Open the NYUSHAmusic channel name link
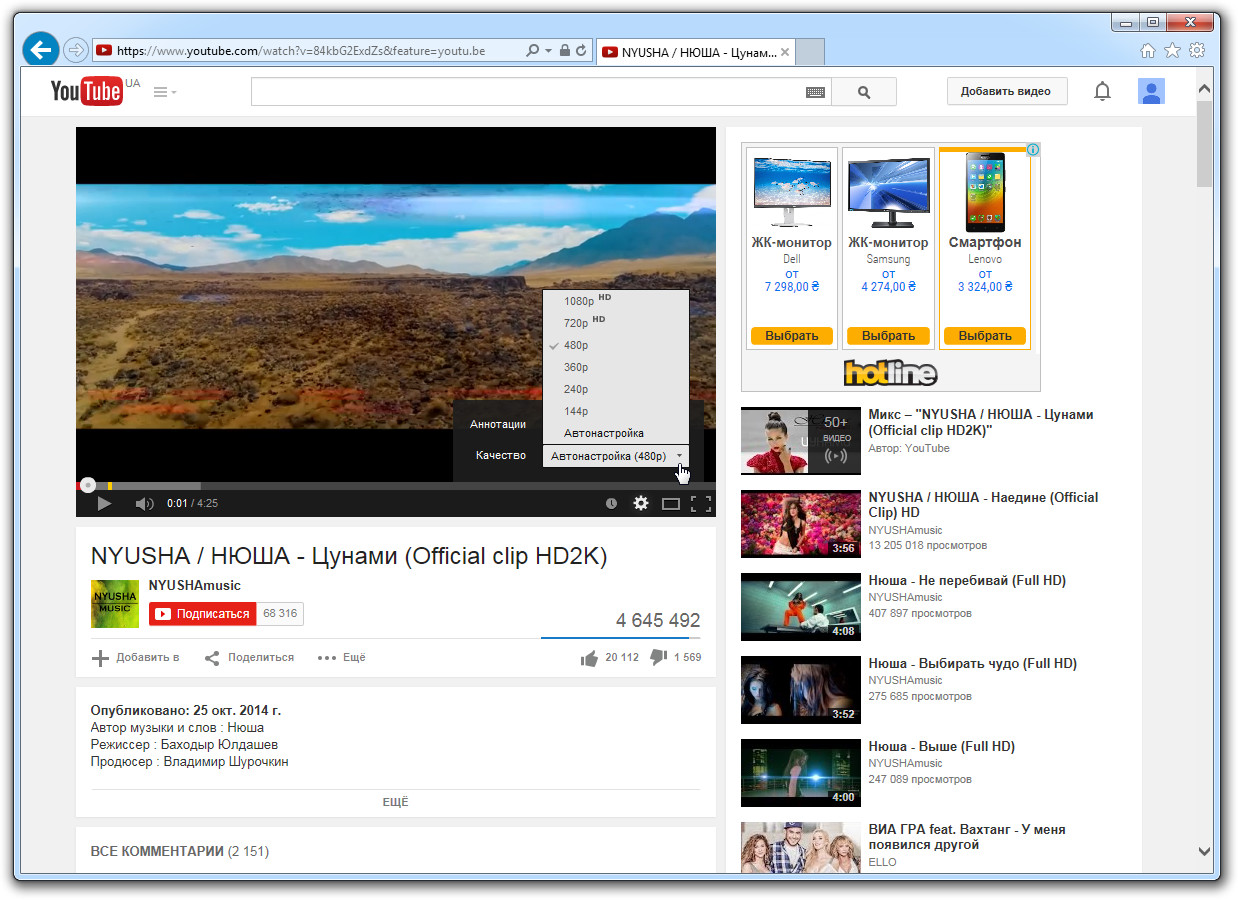The image size is (1238, 900). [195, 585]
